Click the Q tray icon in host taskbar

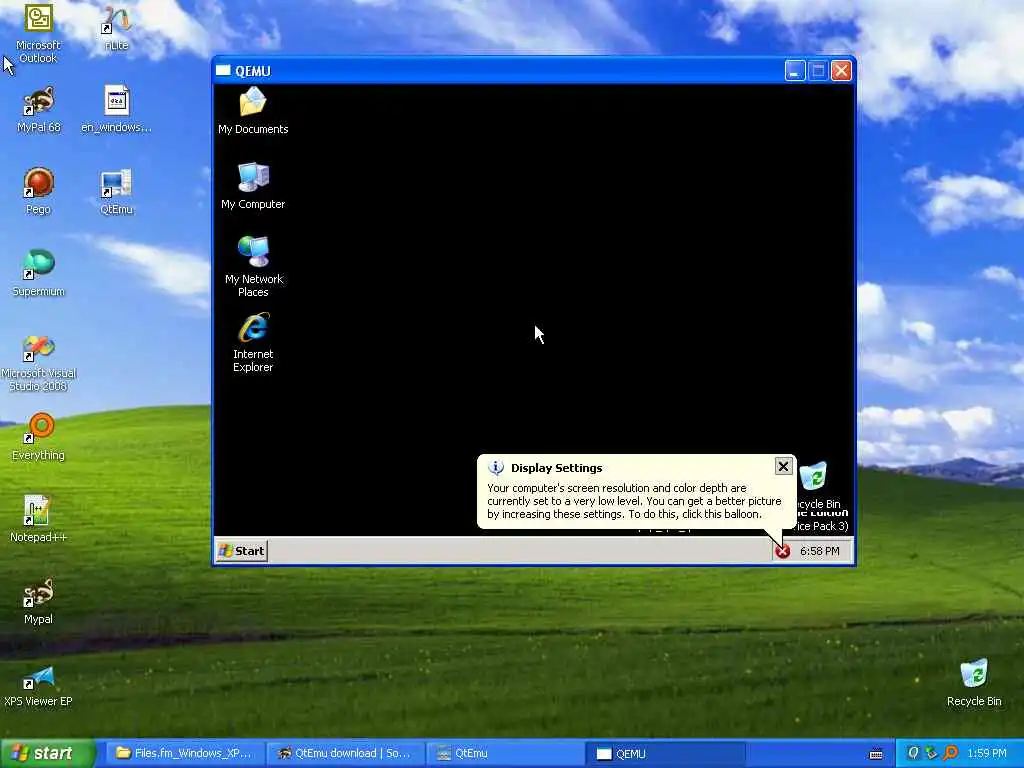click(x=913, y=753)
